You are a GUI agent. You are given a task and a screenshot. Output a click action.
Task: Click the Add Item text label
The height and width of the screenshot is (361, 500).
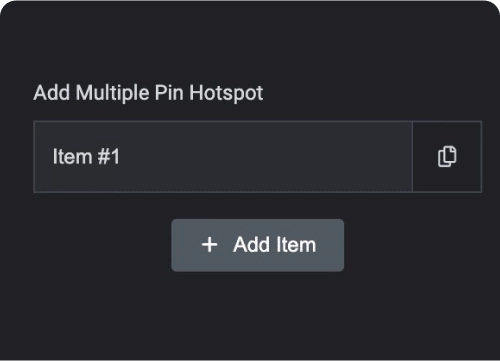(x=274, y=245)
